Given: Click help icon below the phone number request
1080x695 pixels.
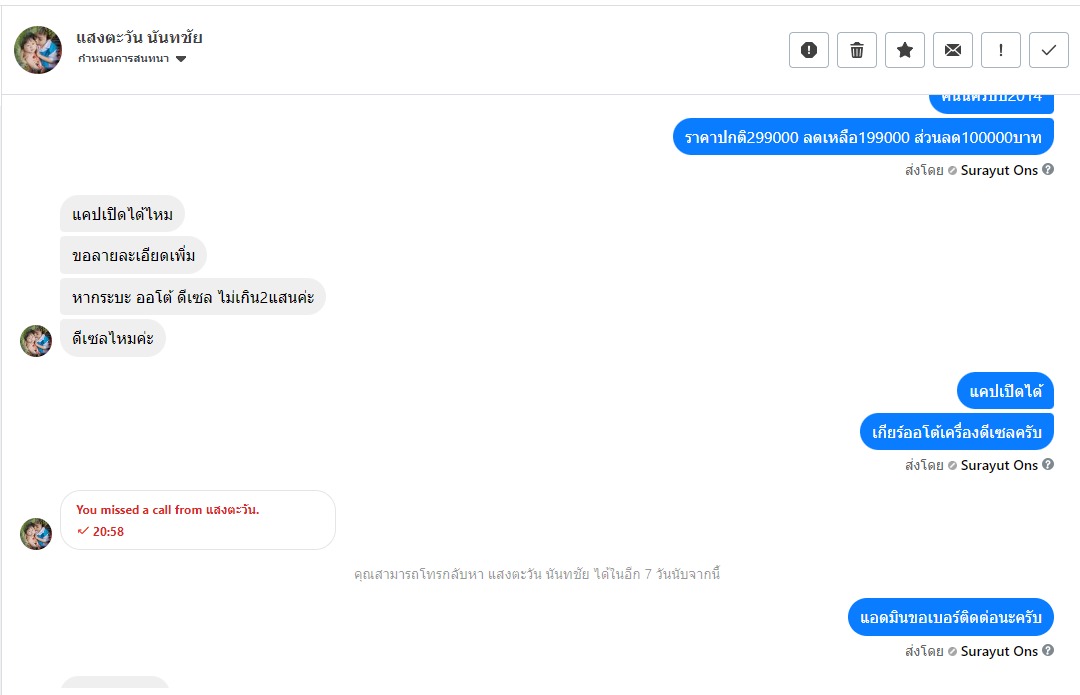Looking at the screenshot, I should click(x=1048, y=651).
